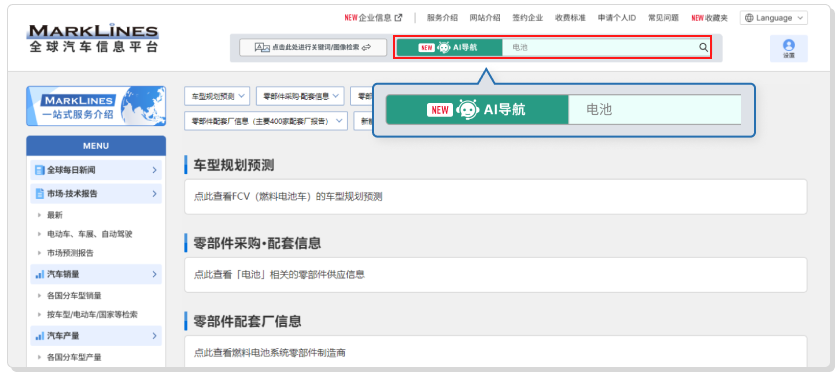Select 按车型/电动车/国家等检索 in the side menu
Image resolution: width=840 pixels, height=385 pixels.
92,314
